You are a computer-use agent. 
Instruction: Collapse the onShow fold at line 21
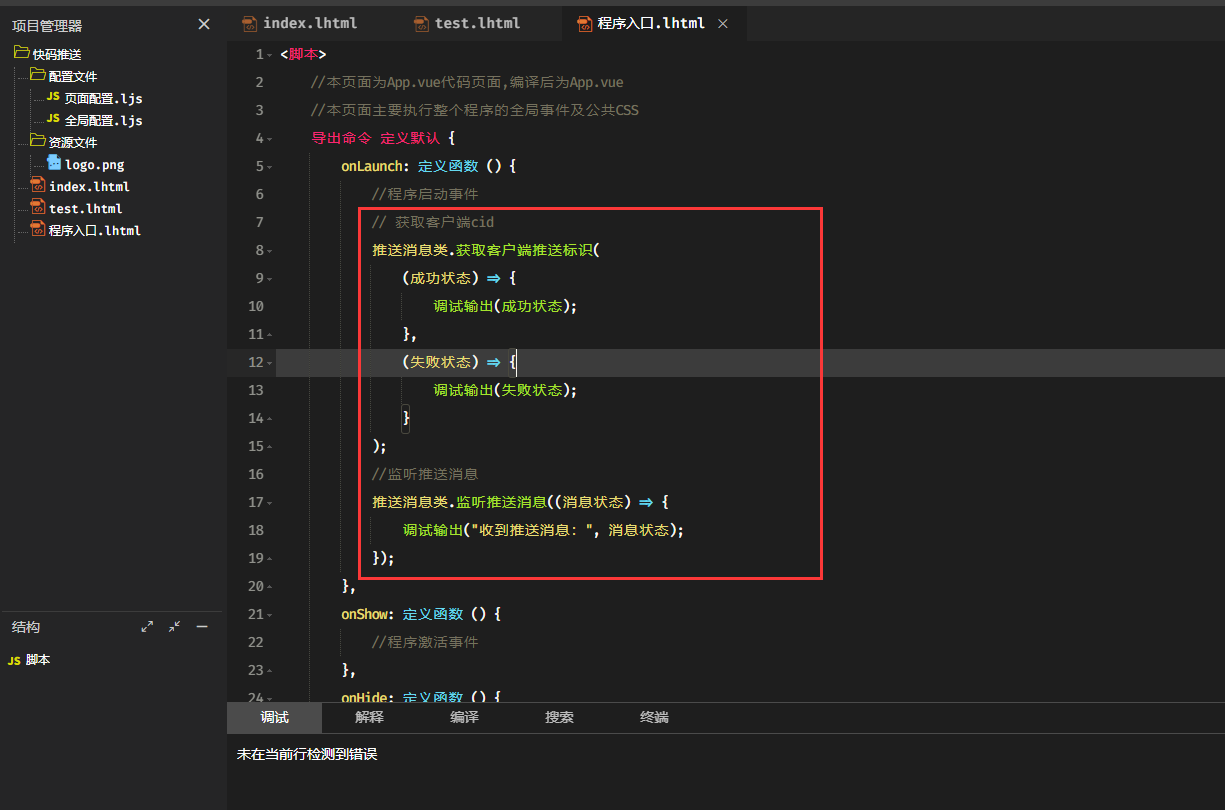click(x=270, y=614)
